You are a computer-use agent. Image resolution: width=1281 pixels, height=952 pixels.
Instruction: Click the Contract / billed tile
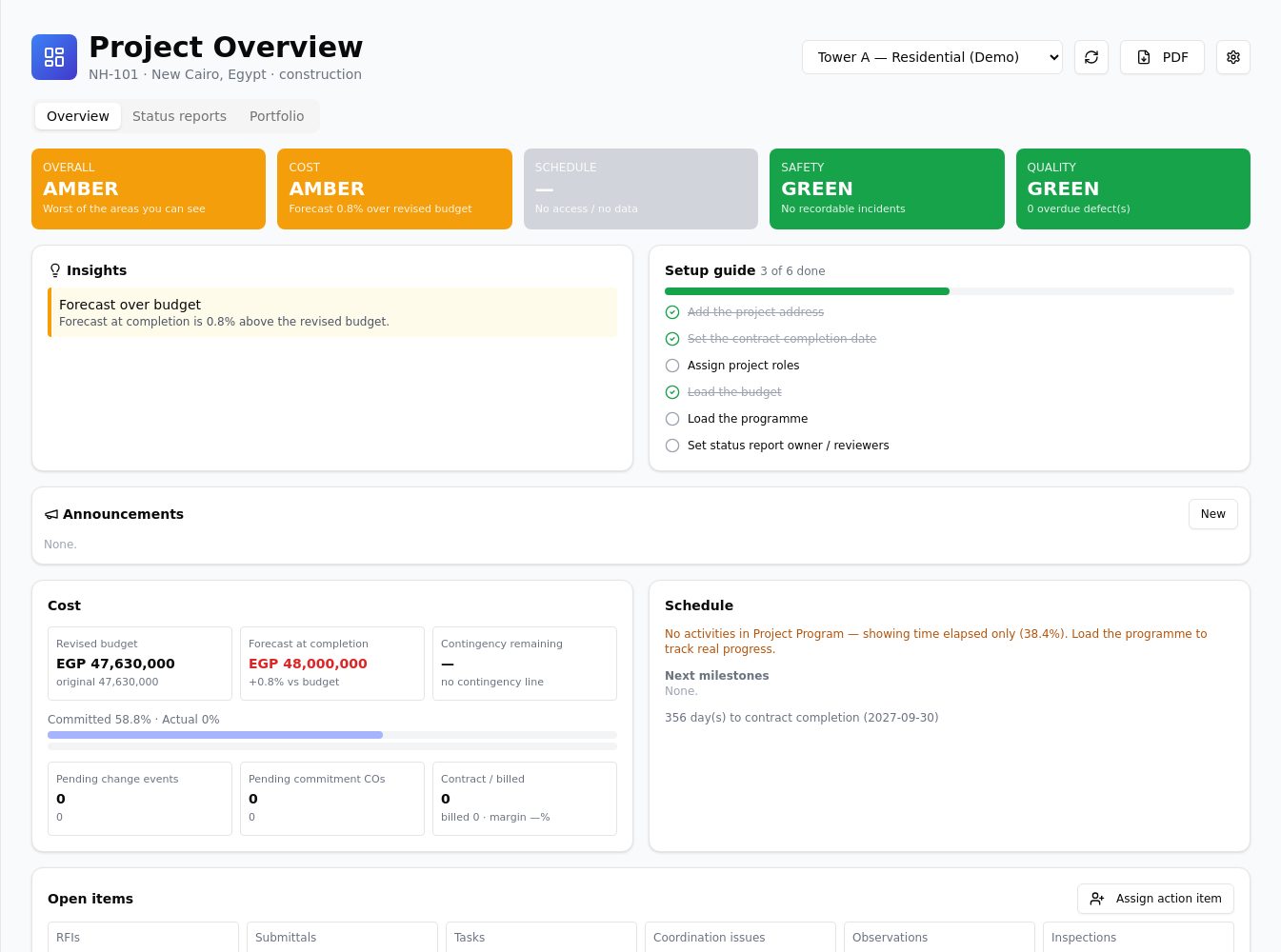click(x=525, y=799)
